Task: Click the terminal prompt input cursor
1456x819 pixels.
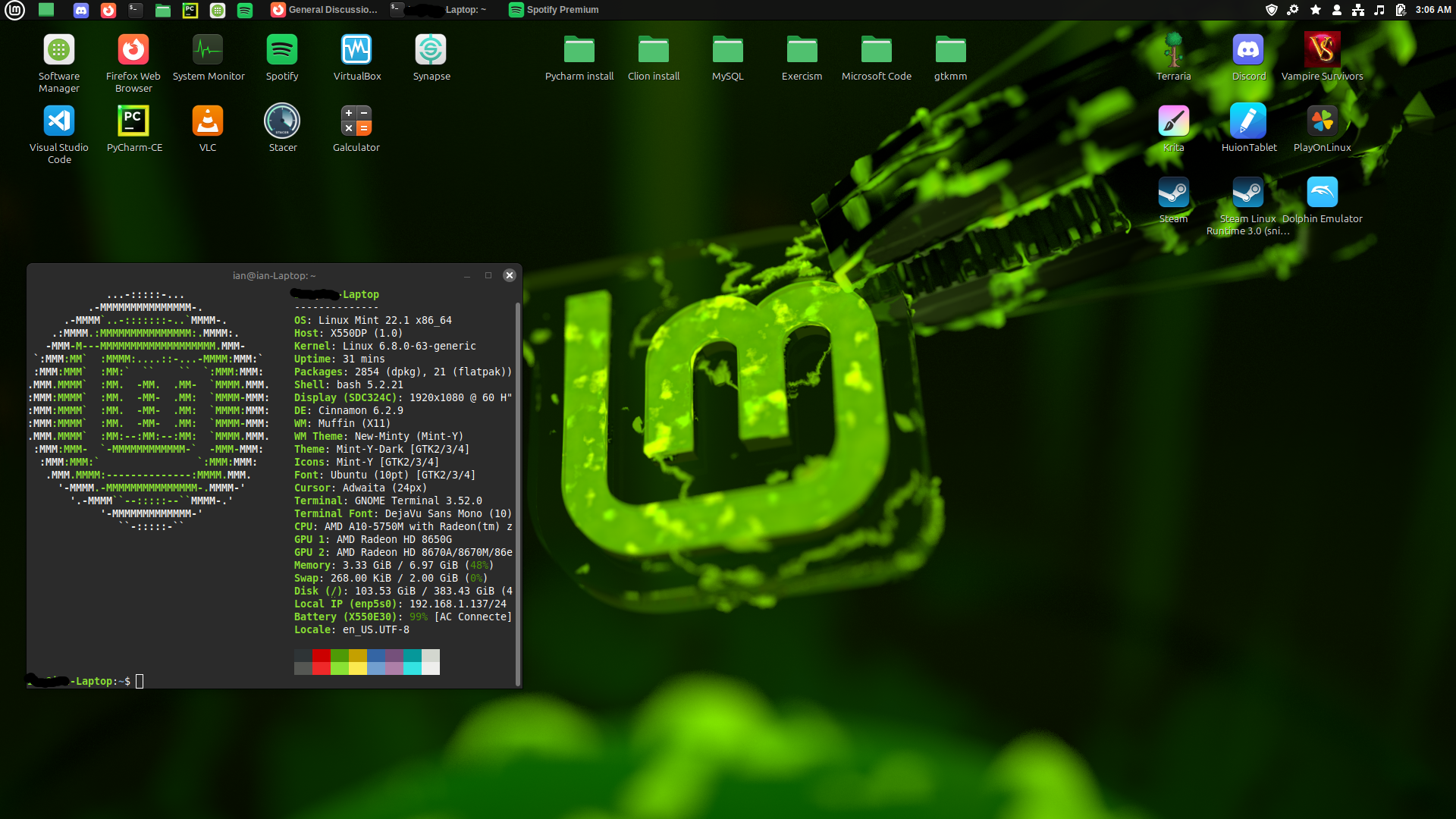Action: (x=140, y=681)
